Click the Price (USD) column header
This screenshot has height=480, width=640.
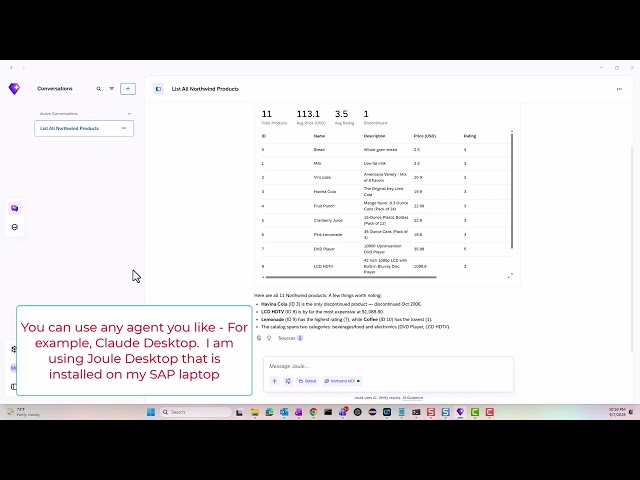point(424,136)
